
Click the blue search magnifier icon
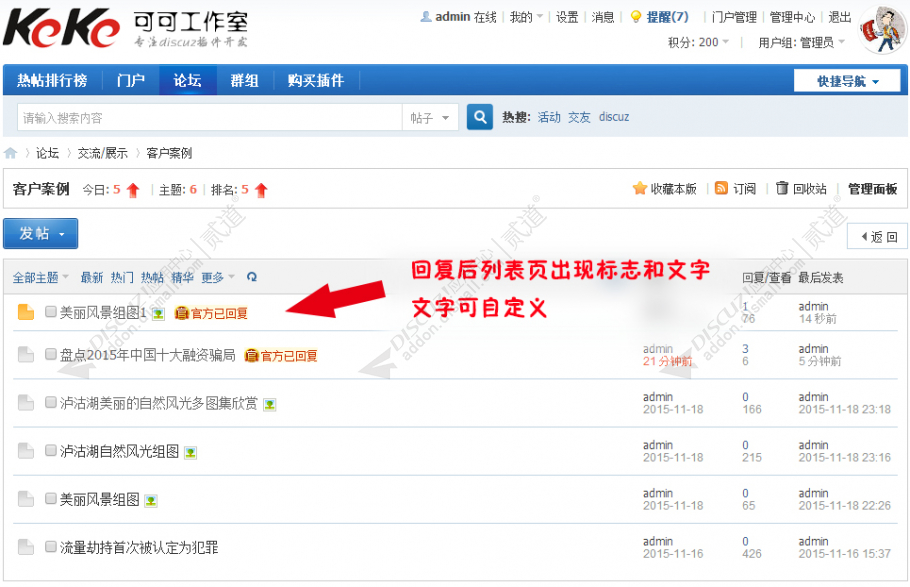[x=478, y=116]
